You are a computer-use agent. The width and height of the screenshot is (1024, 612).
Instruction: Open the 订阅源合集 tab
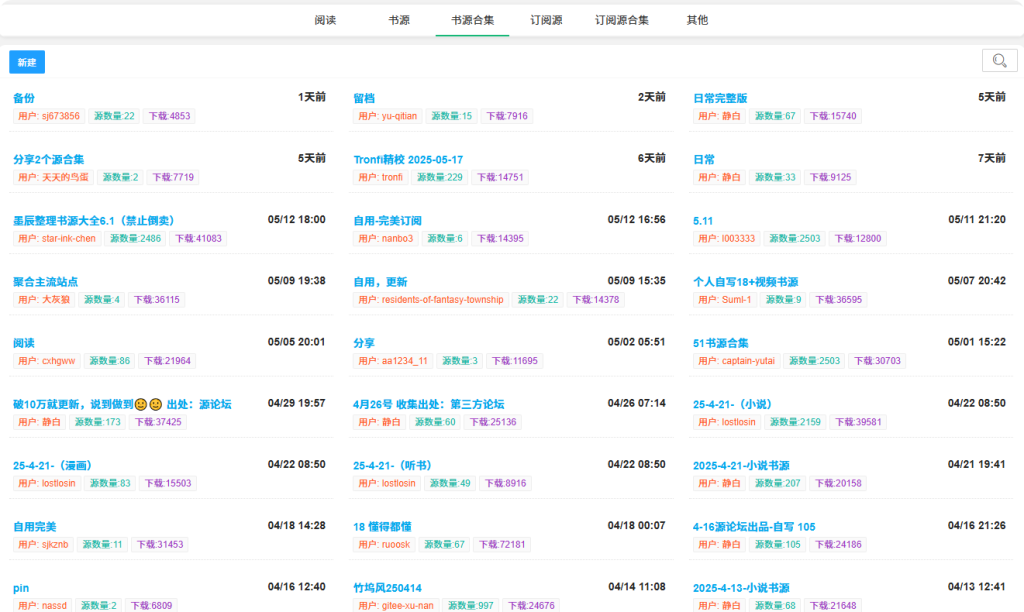(x=622, y=20)
